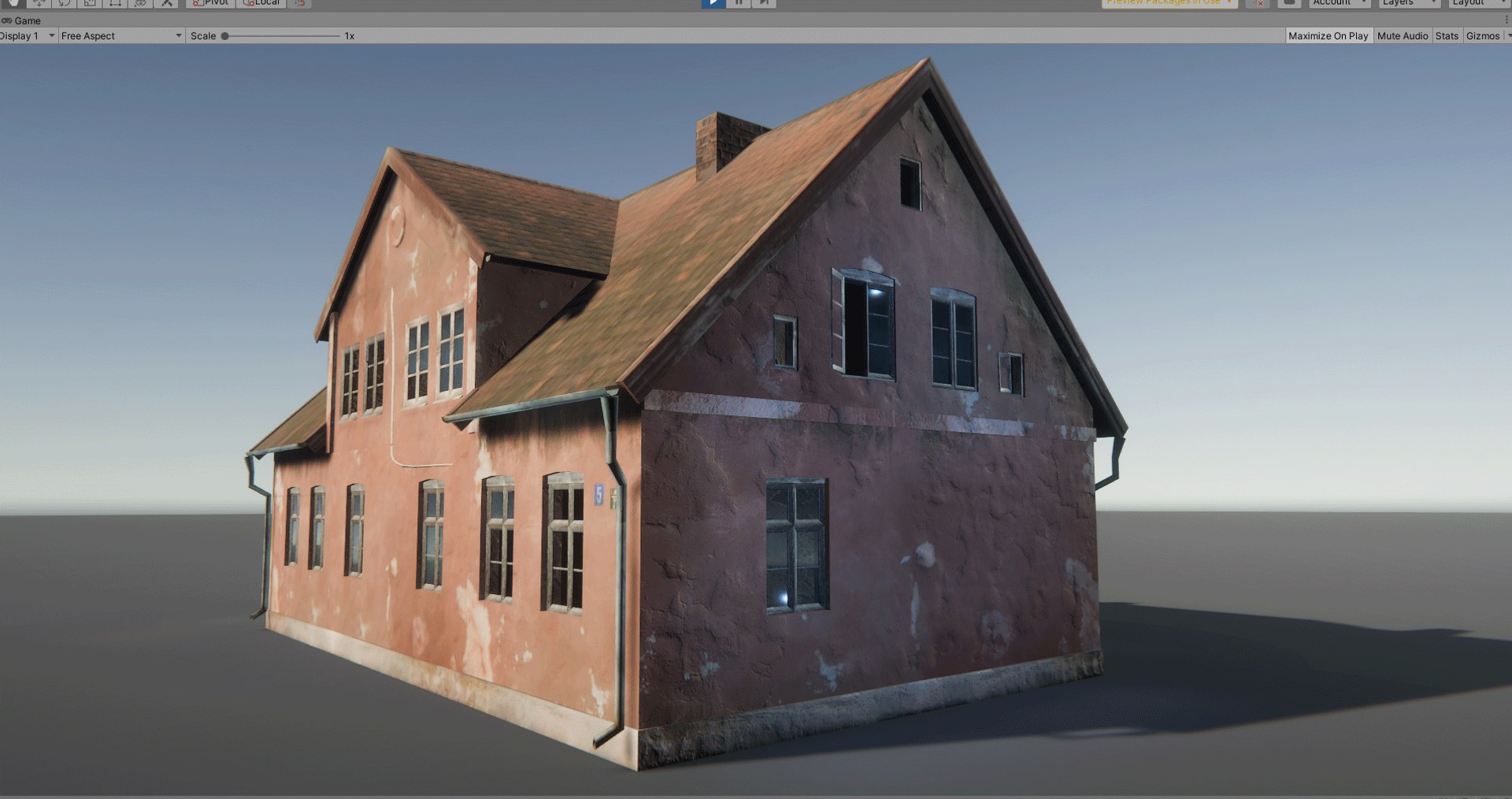
Task: Open the Display 1 dropdown
Action: 28,36
